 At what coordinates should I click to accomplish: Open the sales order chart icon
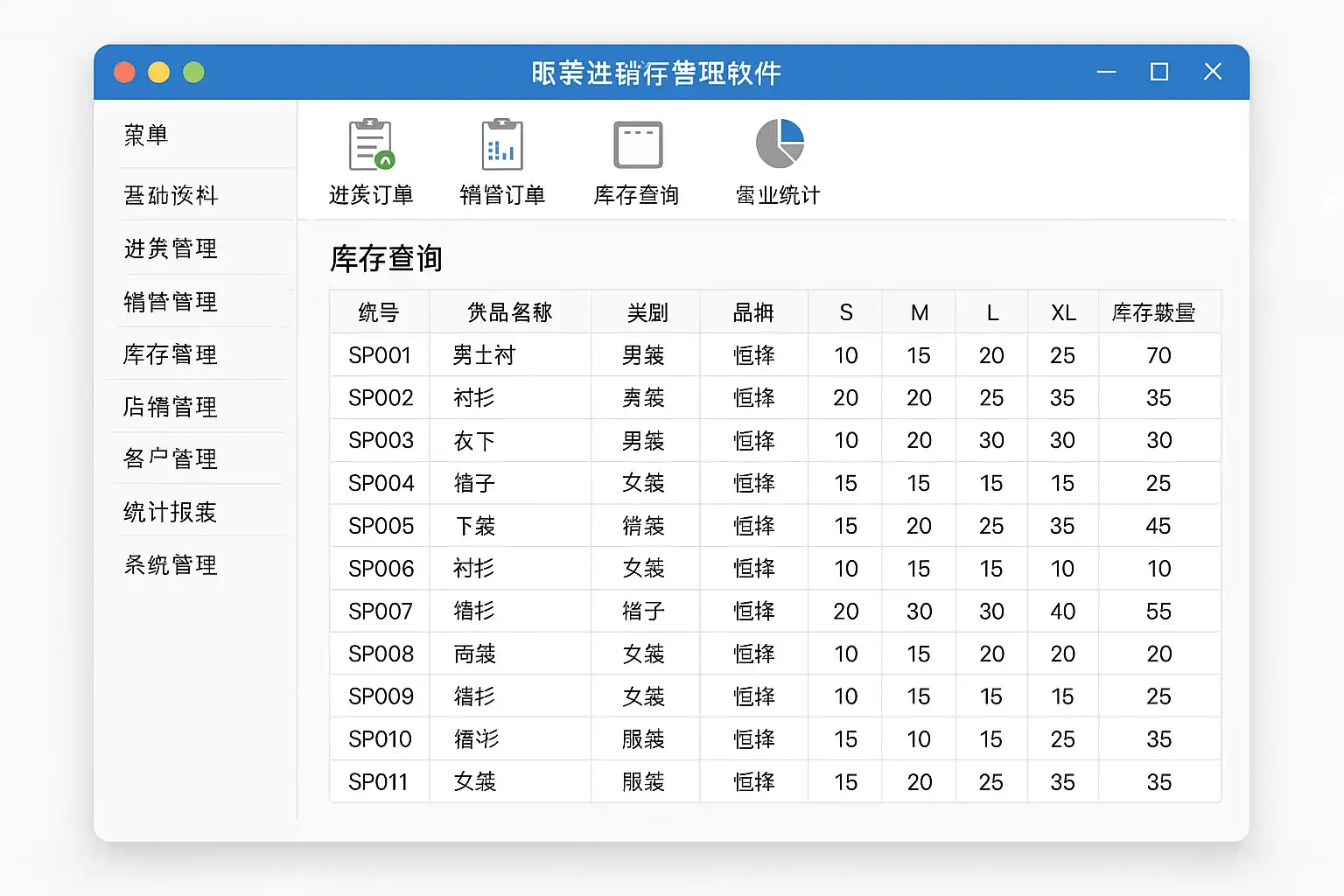502,144
